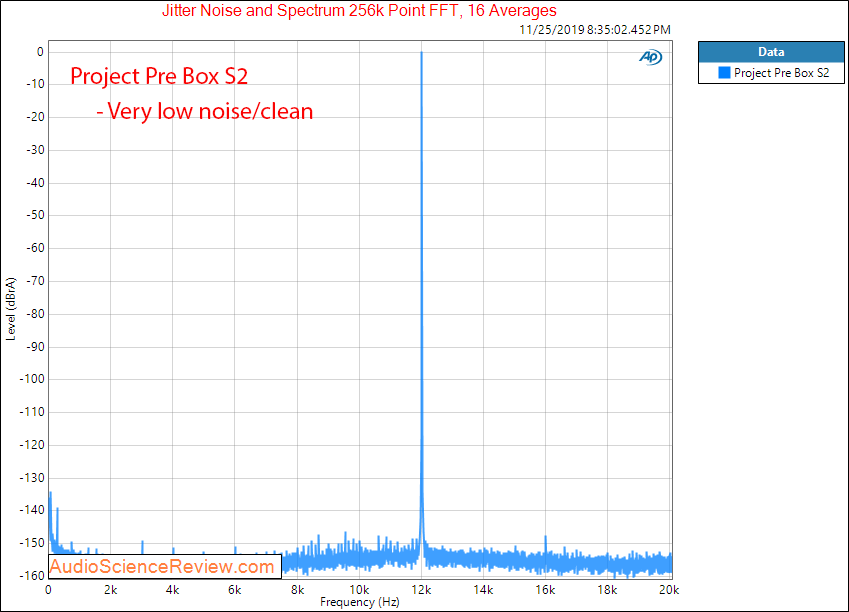The height and width of the screenshot is (612, 849).
Task: Click the -30 level axis label
Action: tap(36, 149)
